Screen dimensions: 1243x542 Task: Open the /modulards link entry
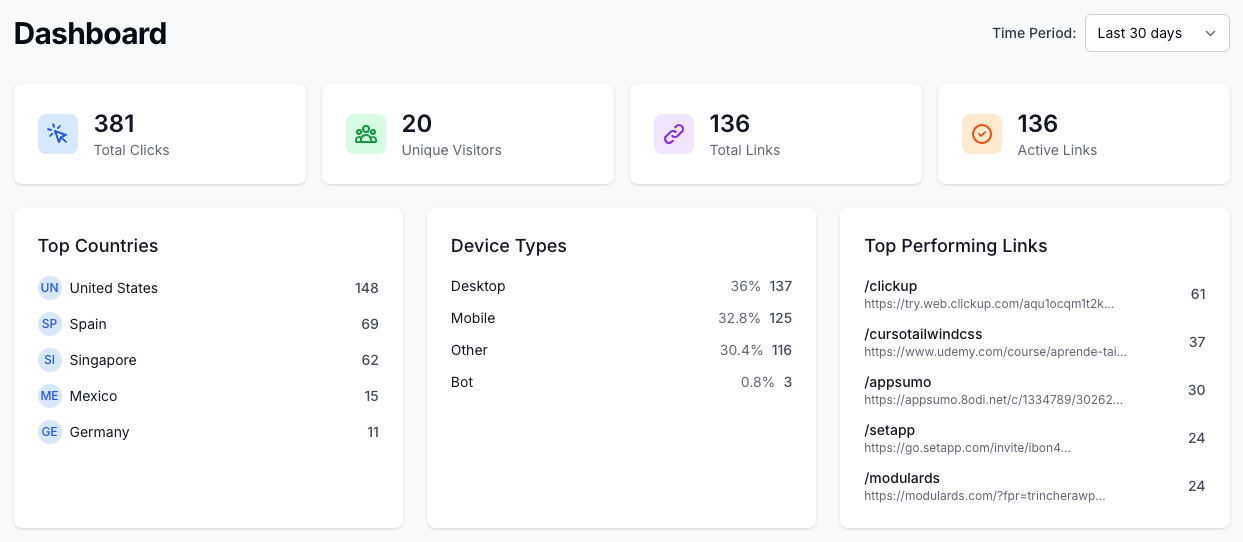(902, 478)
